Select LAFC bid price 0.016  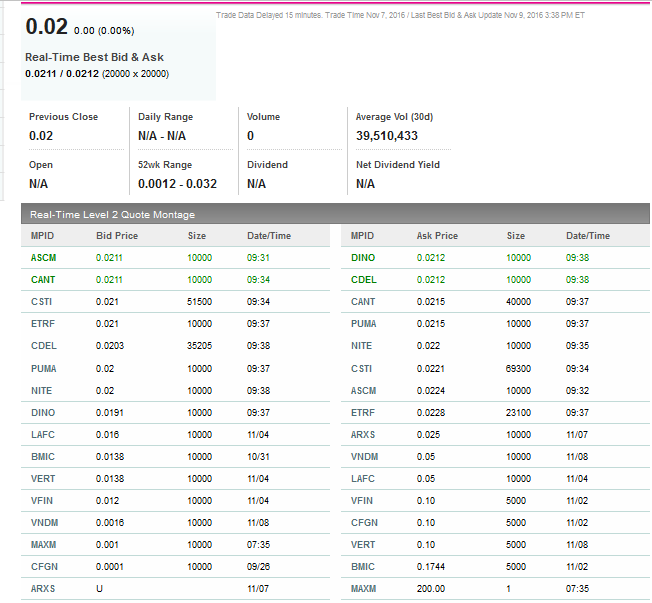click(x=107, y=435)
